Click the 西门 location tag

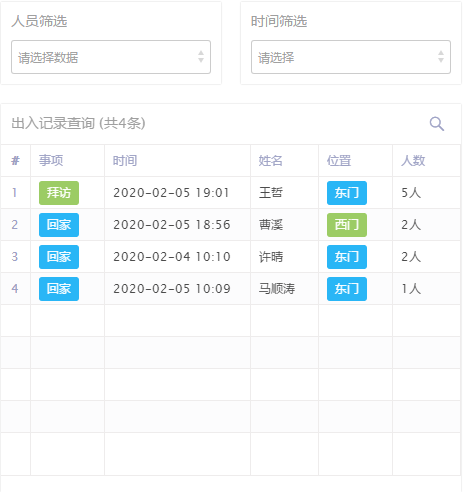[347, 225]
